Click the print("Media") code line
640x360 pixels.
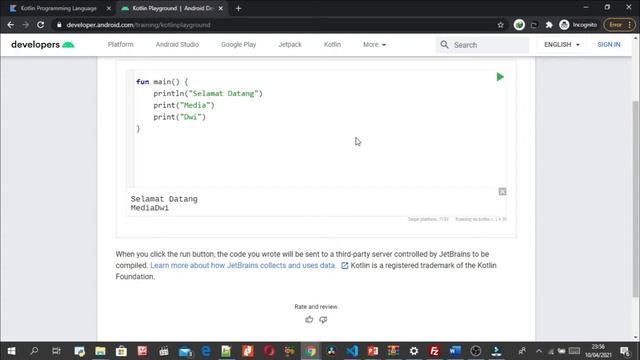(x=184, y=105)
